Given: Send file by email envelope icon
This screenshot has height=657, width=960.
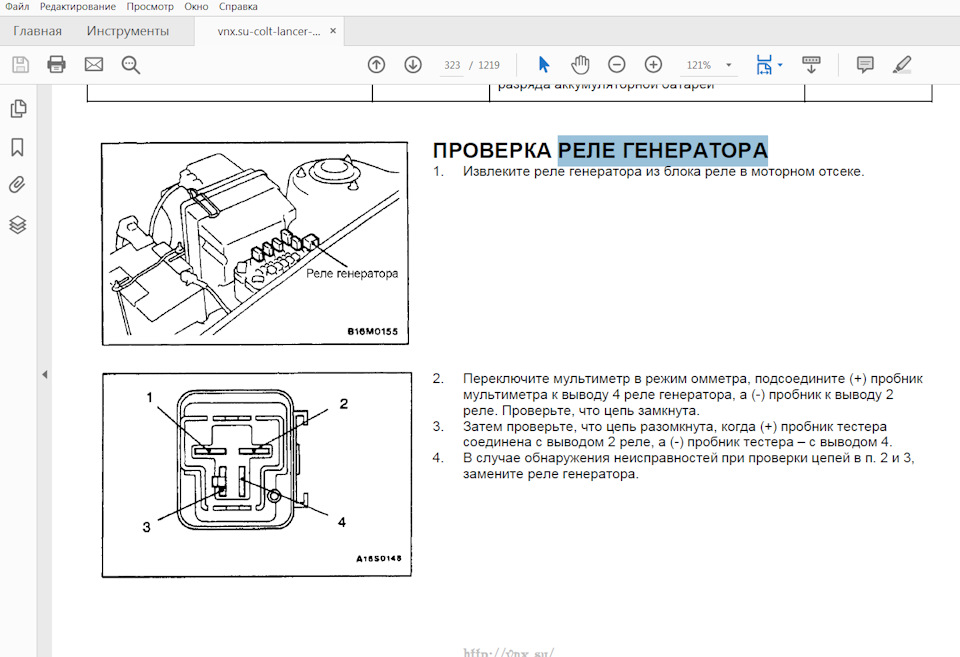Looking at the screenshot, I should tap(94, 64).
